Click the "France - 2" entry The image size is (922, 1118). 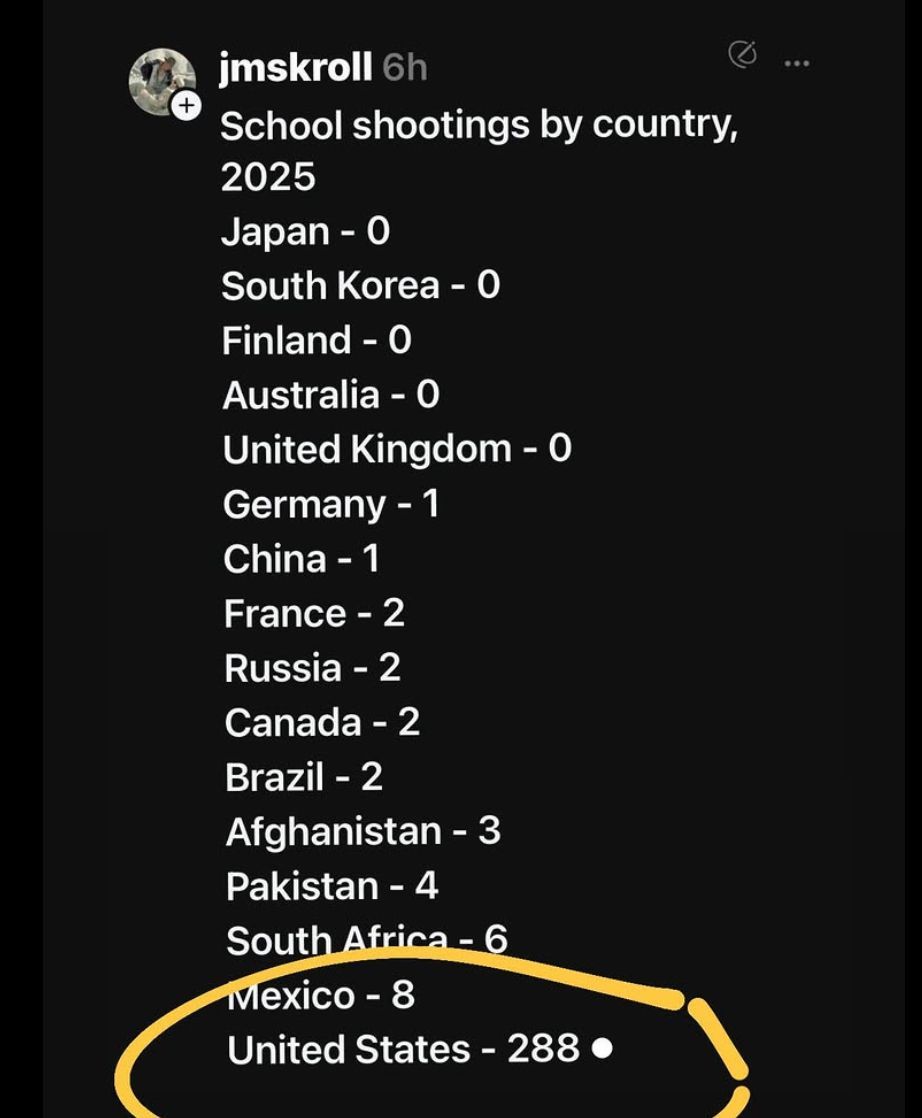point(314,613)
